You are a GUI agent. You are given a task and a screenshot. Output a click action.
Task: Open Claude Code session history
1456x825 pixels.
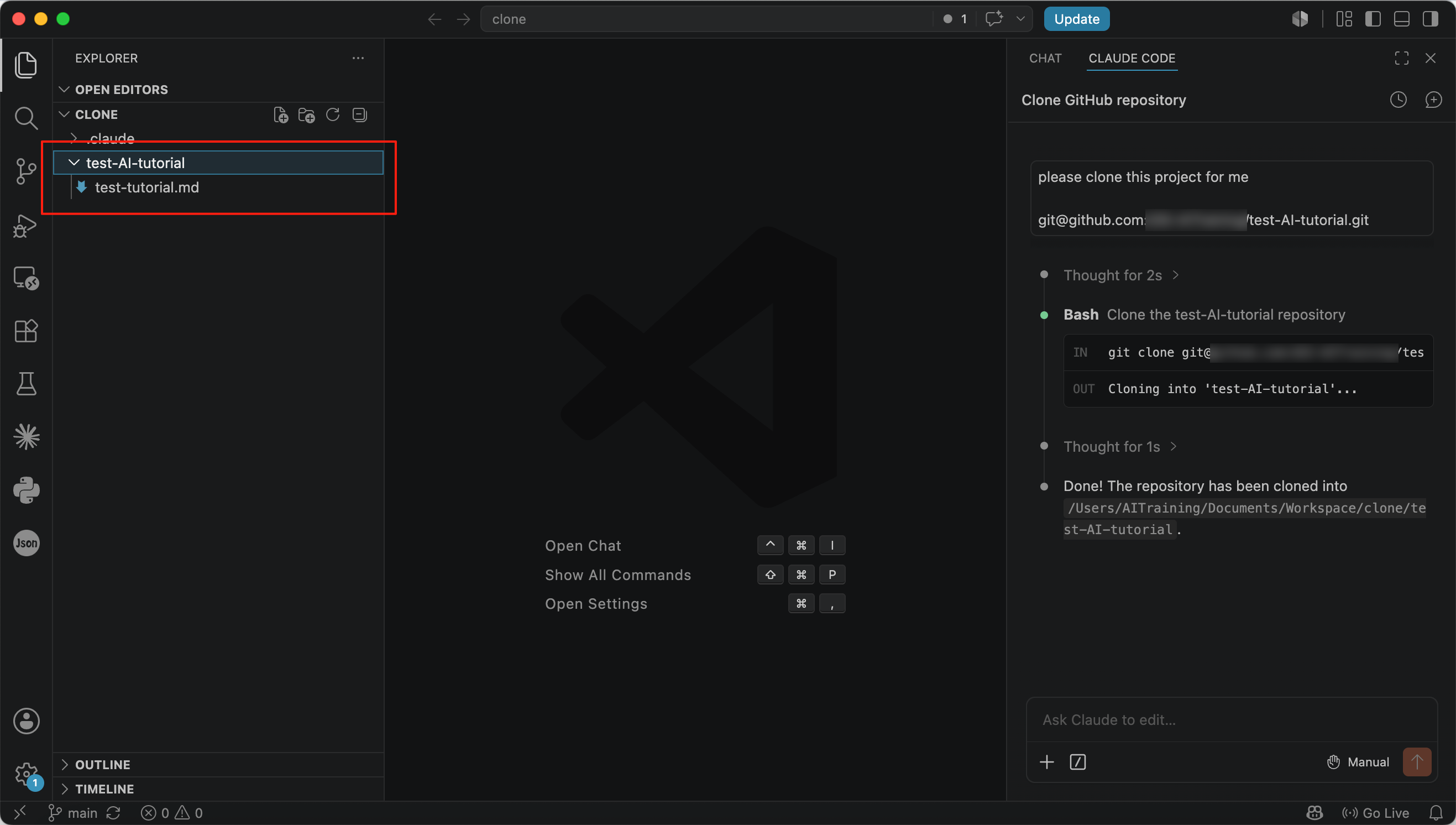pos(1399,100)
